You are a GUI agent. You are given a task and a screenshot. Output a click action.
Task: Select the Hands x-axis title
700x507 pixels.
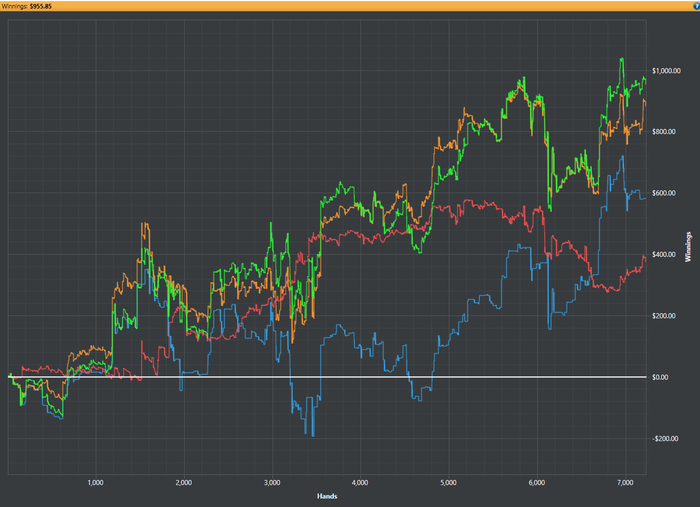coord(327,496)
